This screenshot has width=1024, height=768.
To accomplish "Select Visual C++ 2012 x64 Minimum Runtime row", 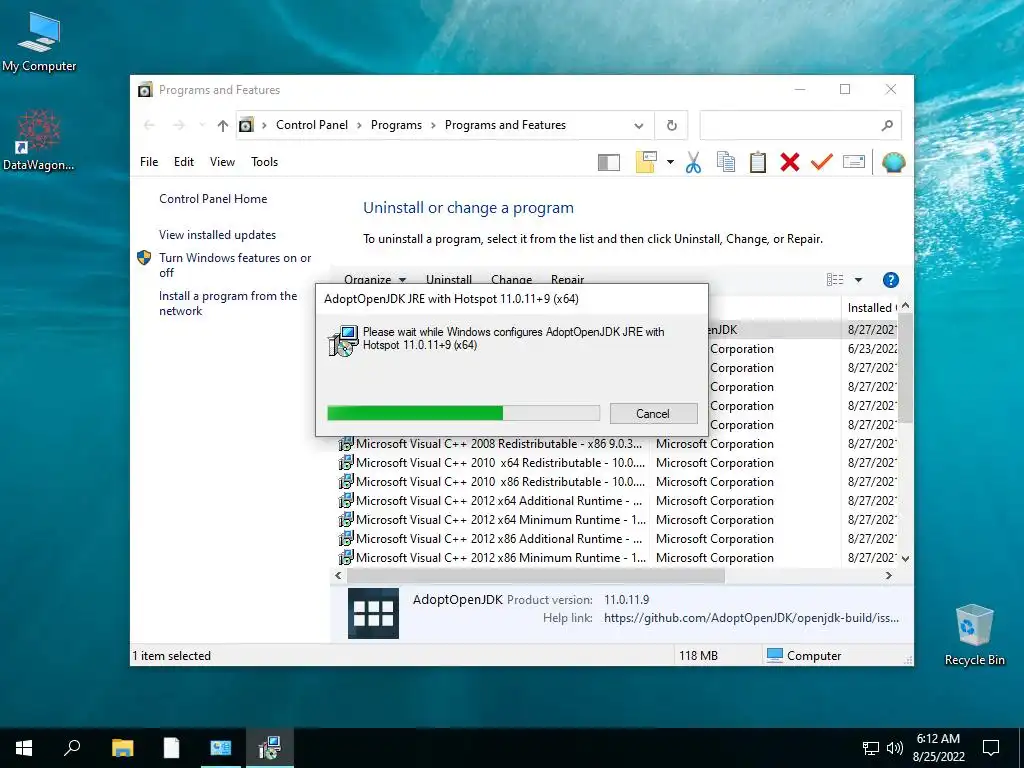I will tap(616, 519).
